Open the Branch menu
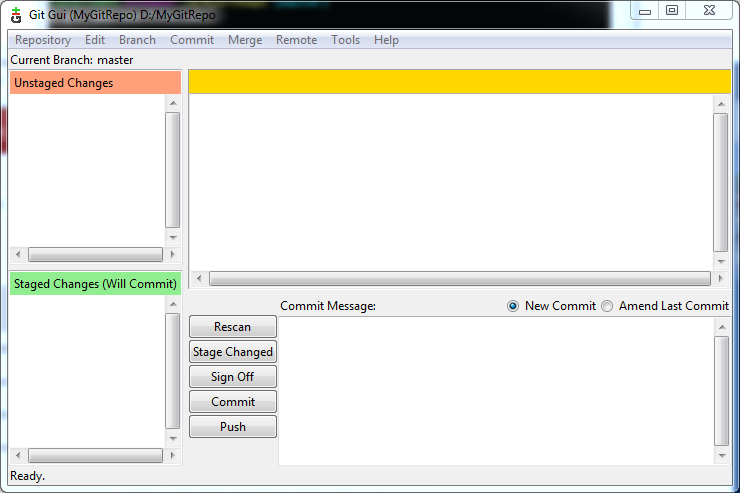This screenshot has width=740, height=493. [137, 40]
